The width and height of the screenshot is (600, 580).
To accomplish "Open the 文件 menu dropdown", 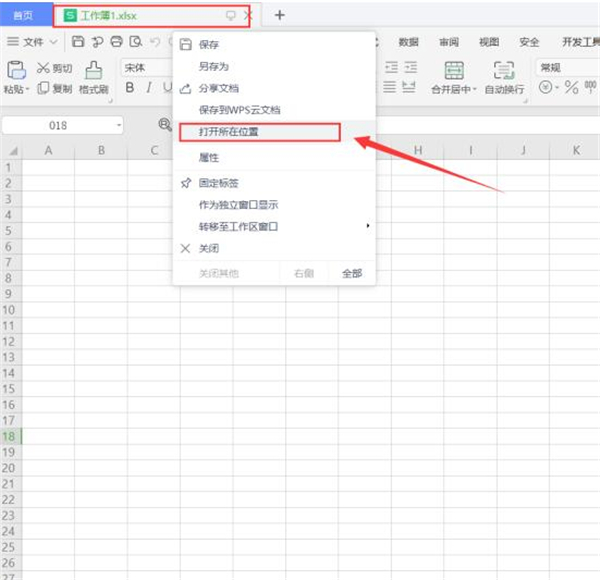I will (x=33, y=41).
